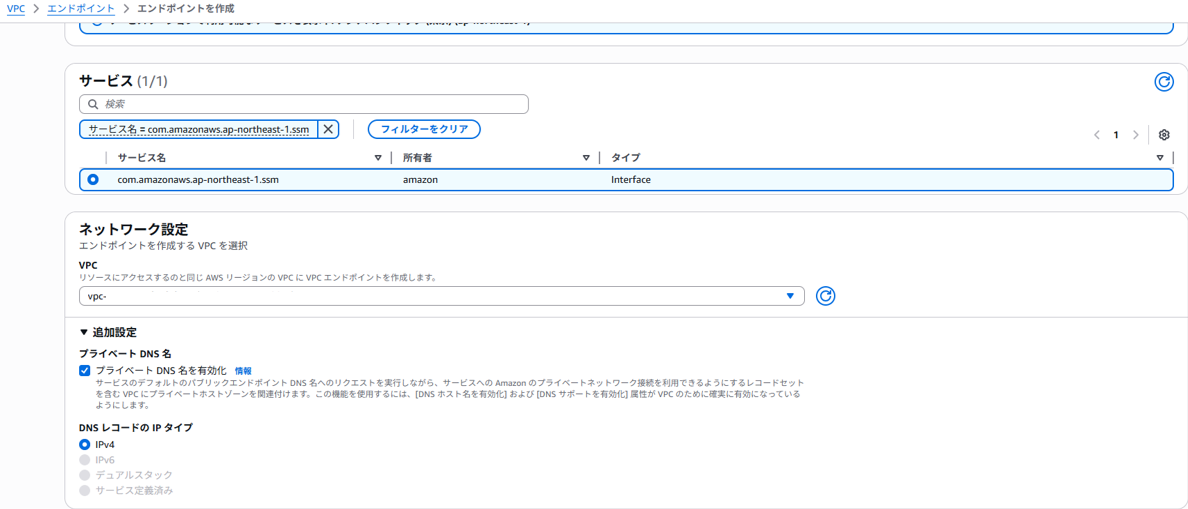The height and width of the screenshot is (509, 1188).
Task: Remove the service name filter chip
Action: click(328, 130)
